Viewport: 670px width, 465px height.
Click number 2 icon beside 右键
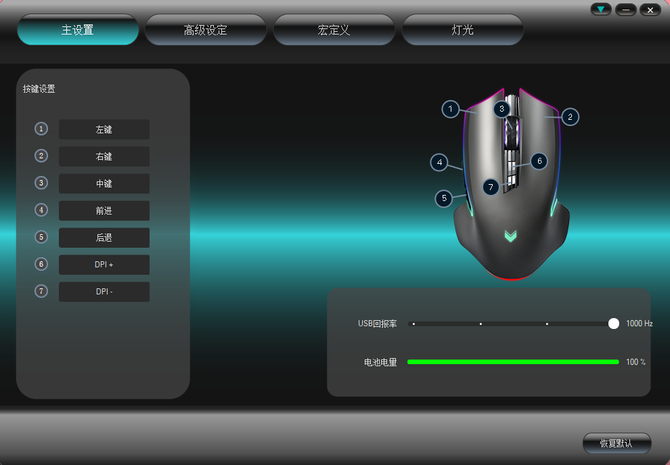pyautogui.click(x=41, y=156)
